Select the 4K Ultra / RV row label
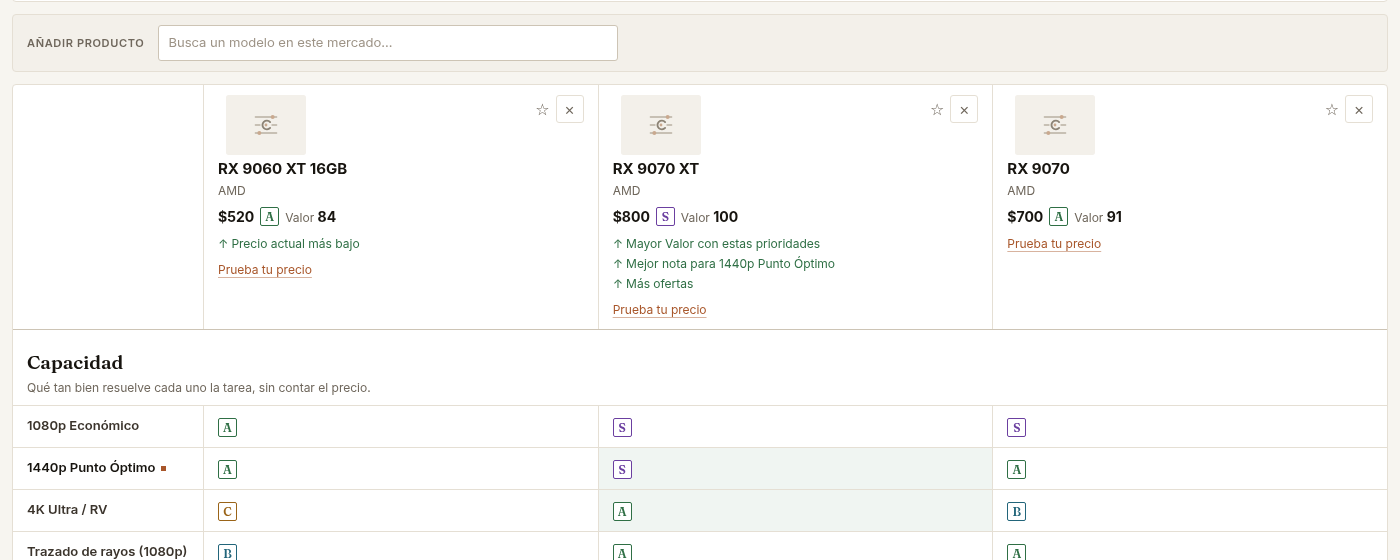The width and height of the screenshot is (1400, 560). (x=67, y=510)
